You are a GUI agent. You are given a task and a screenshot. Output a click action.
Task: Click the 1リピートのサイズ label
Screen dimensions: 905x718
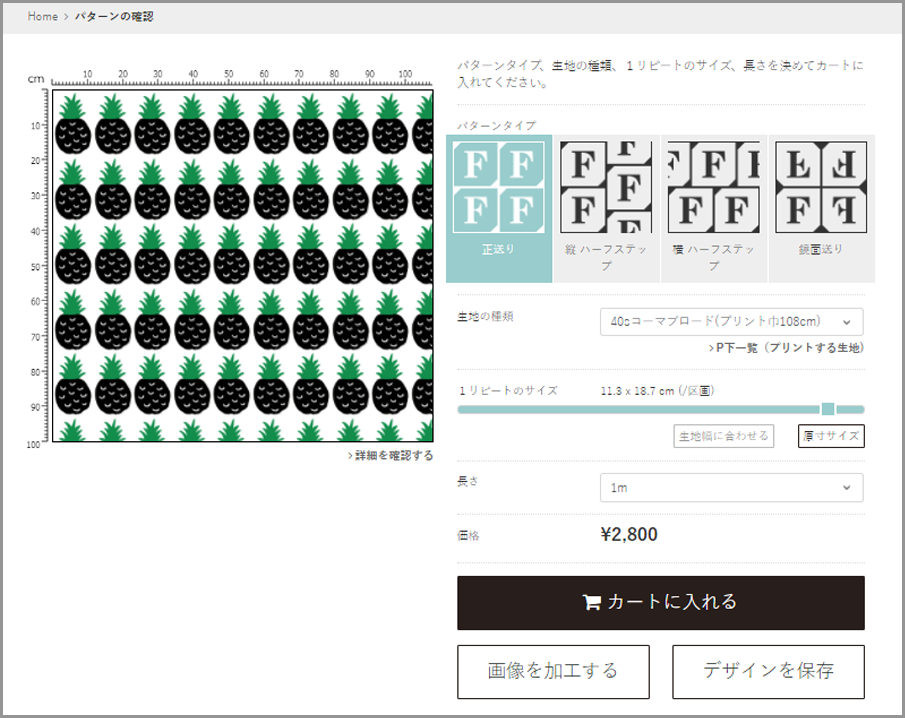[508, 391]
